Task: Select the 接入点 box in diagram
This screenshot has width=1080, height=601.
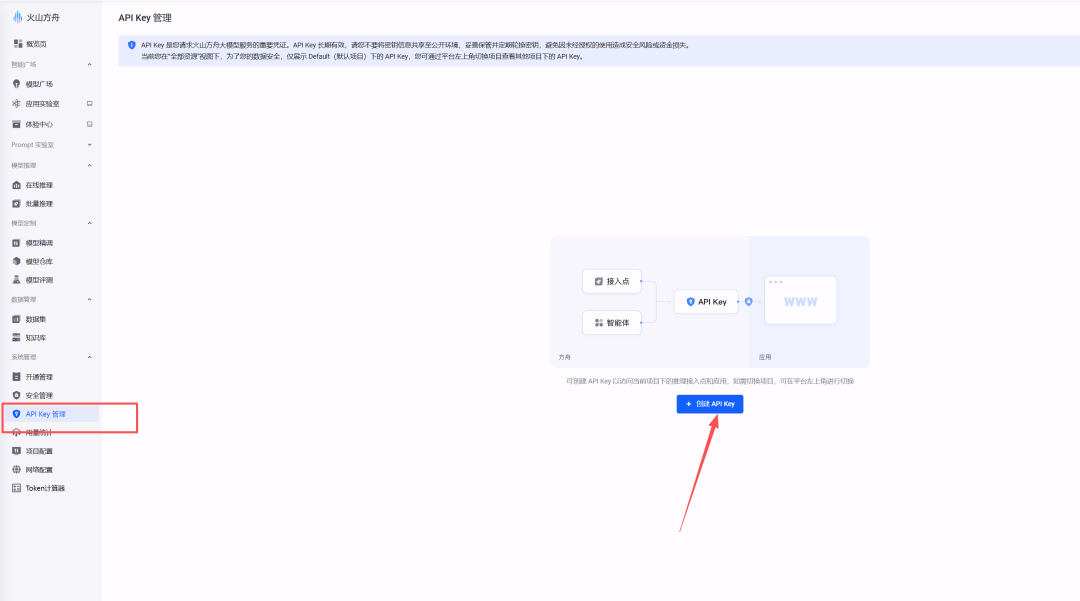Action: 612,281
